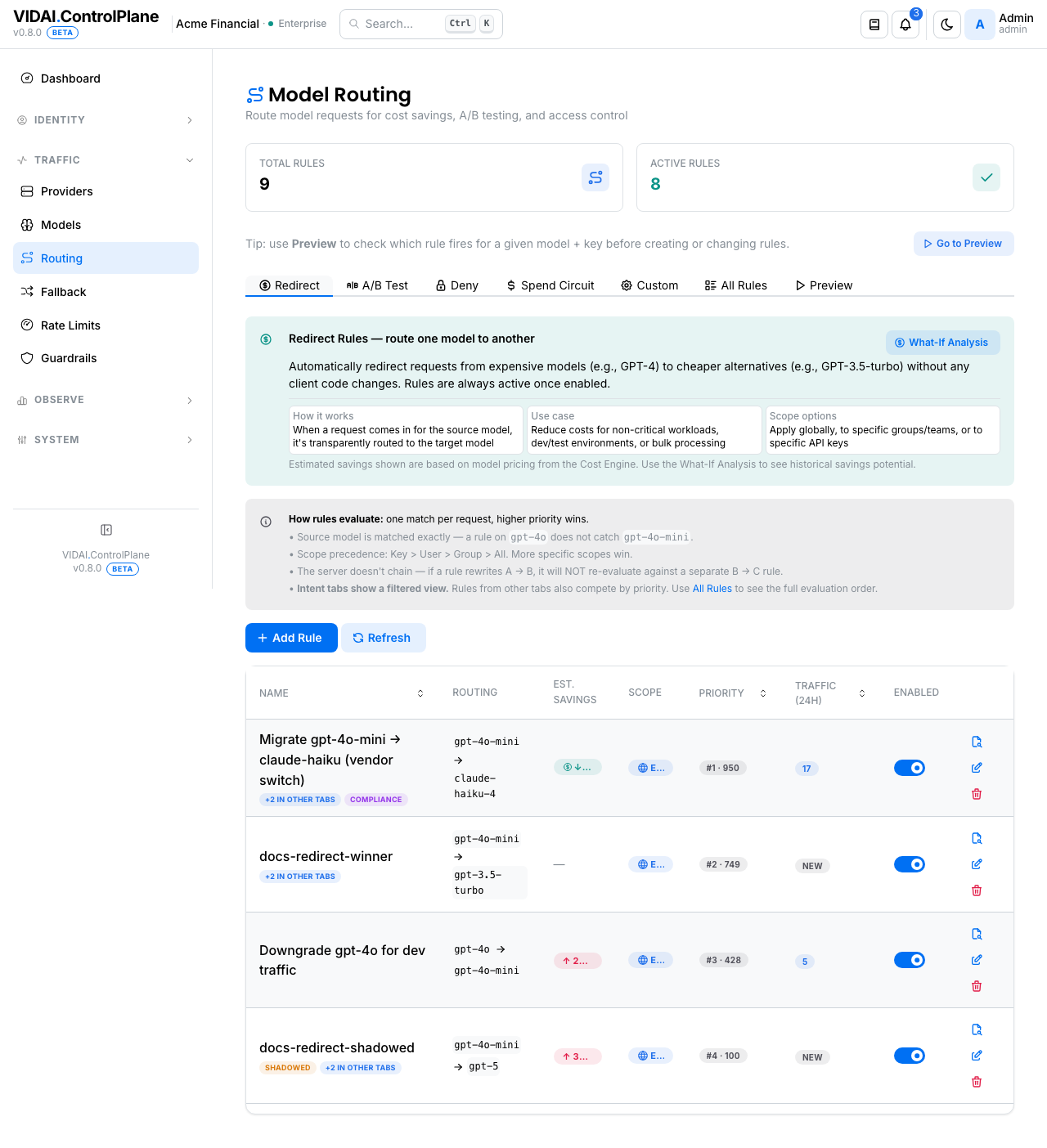Click the Refresh button

coord(383,638)
